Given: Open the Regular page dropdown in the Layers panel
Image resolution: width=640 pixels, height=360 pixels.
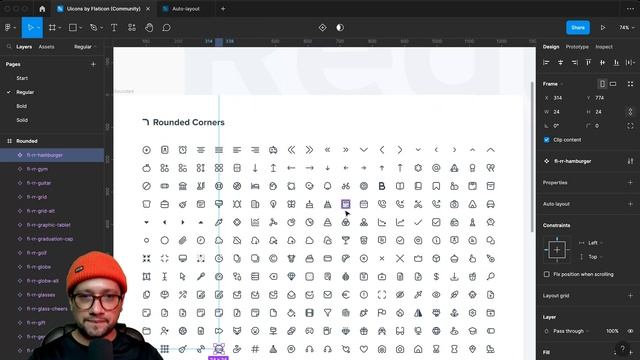Looking at the screenshot, I should point(85,47).
